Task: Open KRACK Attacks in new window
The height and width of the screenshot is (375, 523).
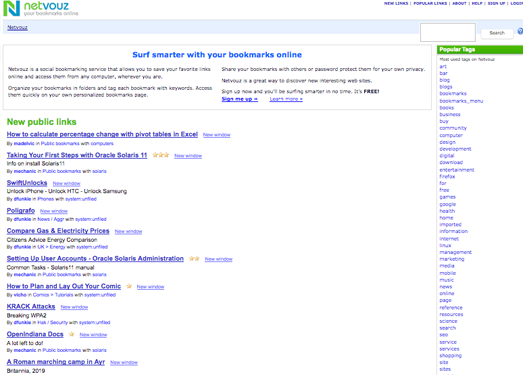Action: point(74,307)
